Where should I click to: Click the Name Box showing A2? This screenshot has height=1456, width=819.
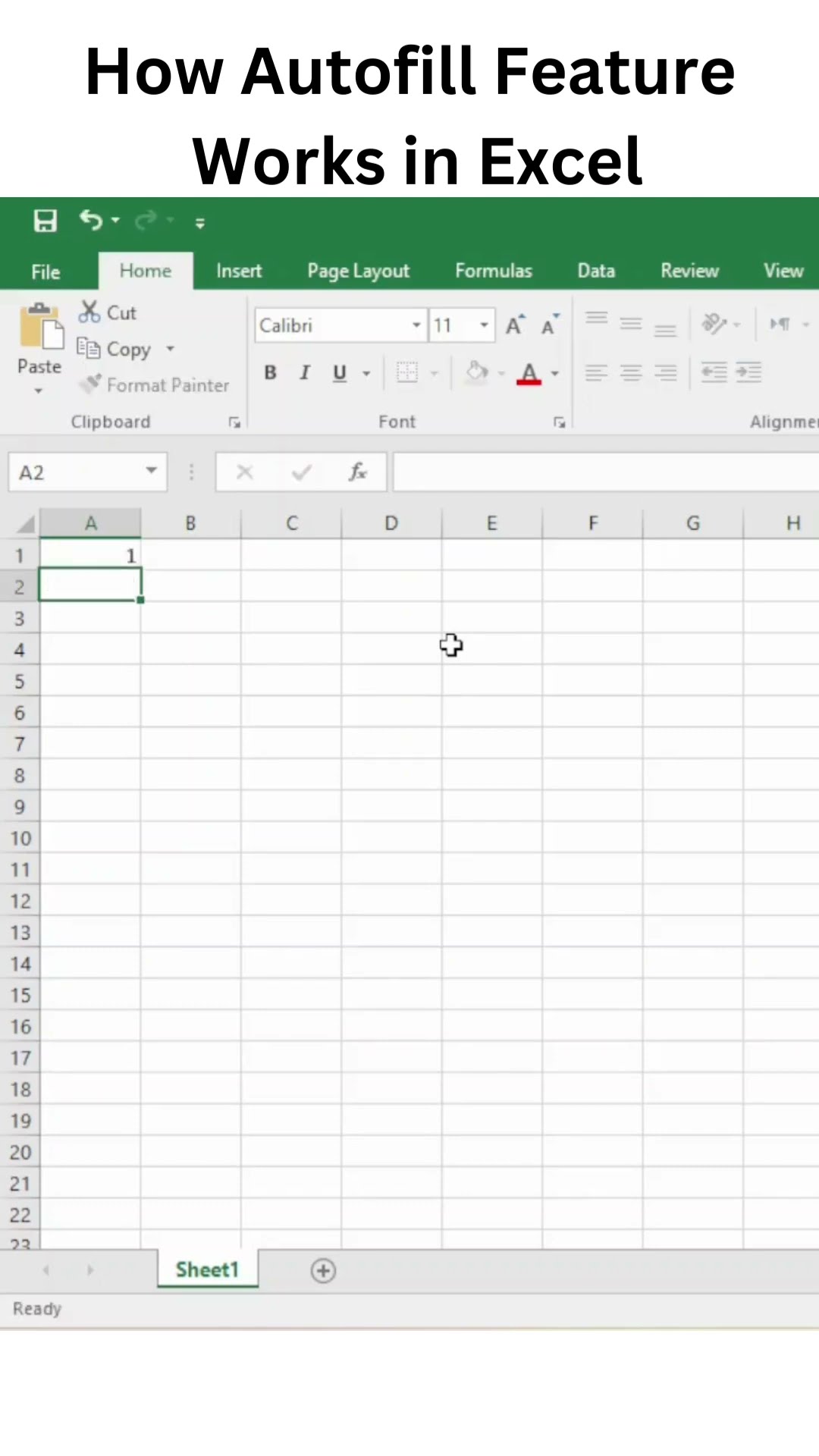(74, 472)
